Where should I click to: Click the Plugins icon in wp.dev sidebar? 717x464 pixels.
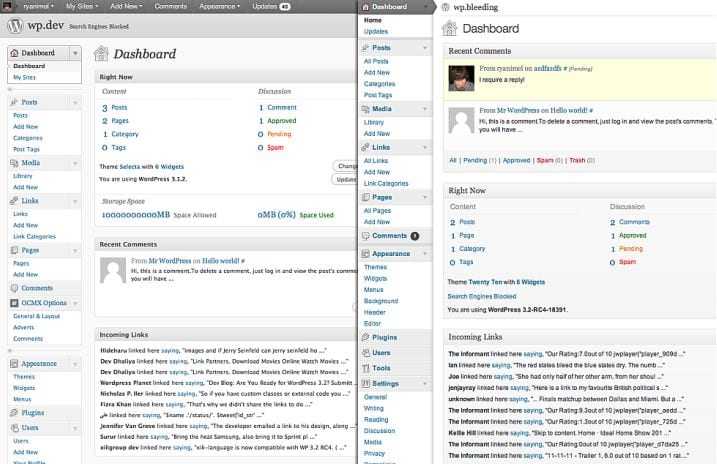tap(14, 412)
